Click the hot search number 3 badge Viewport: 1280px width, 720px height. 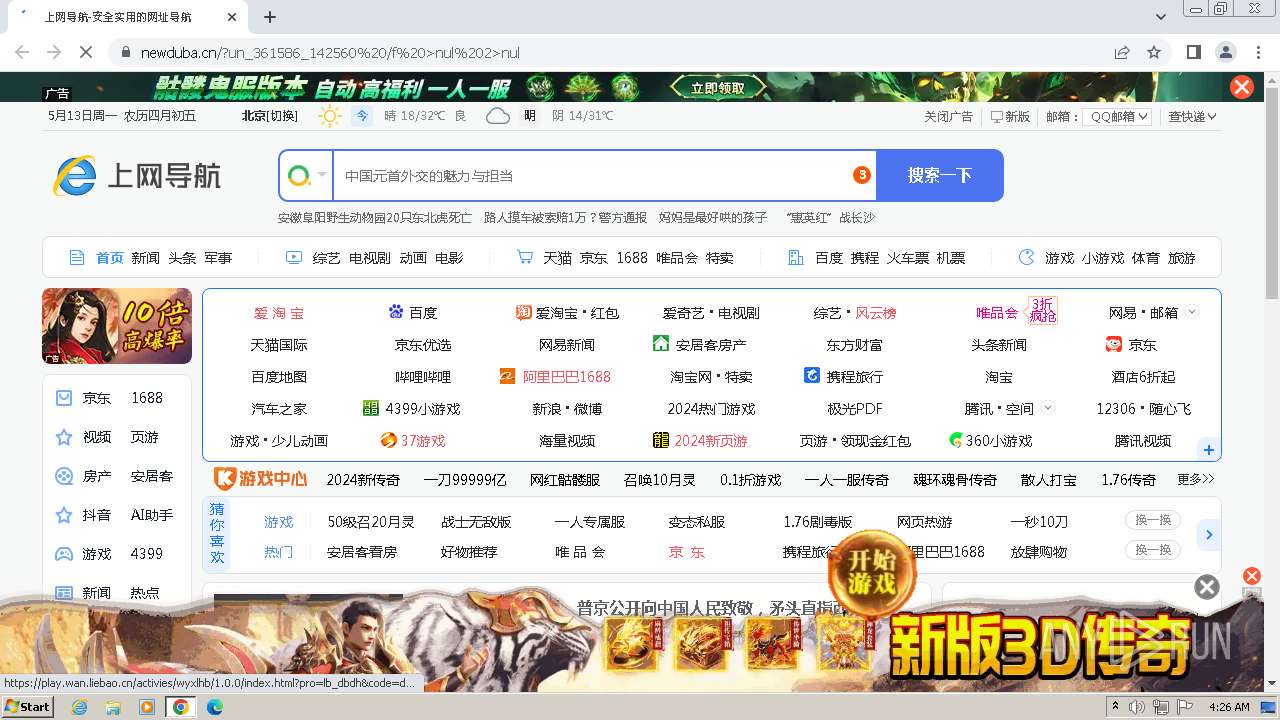pyautogui.click(x=861, y=175)
